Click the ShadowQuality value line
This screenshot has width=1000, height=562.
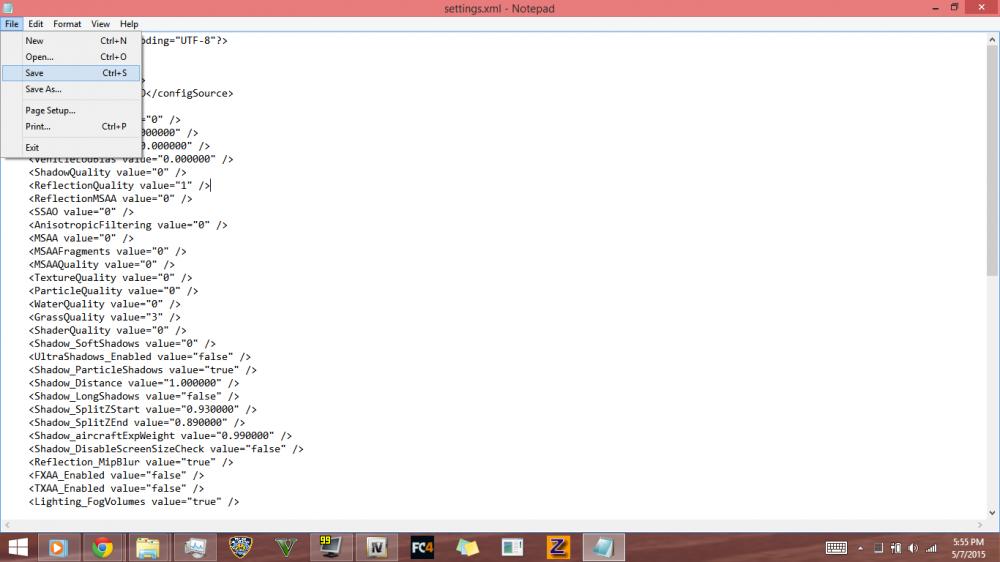tap(107, 172)
